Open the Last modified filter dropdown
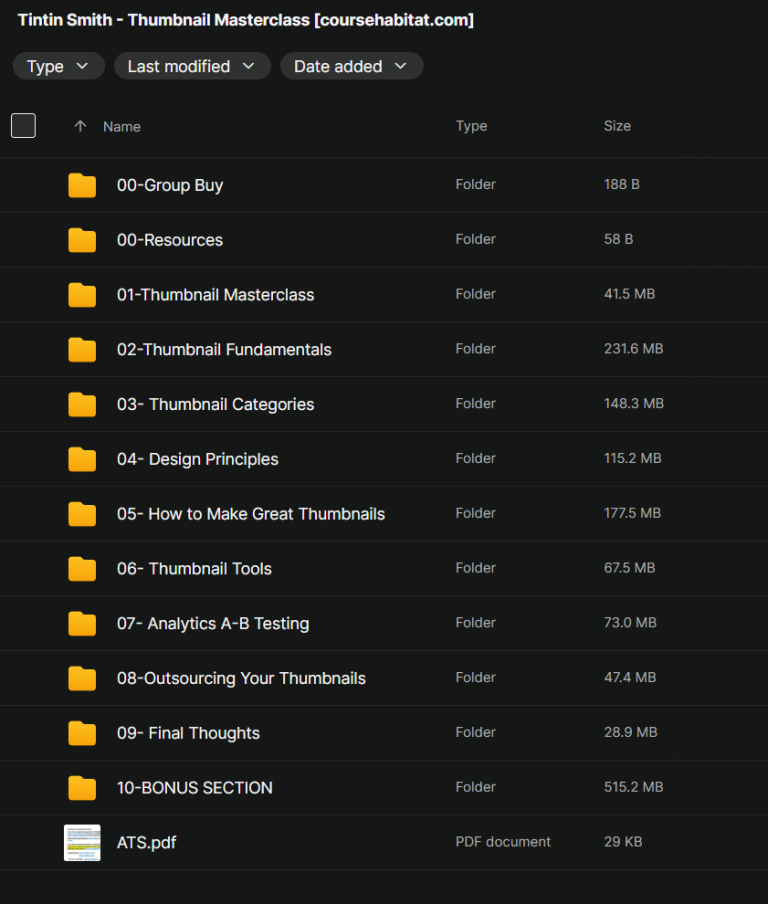 (x=192, y=66)
